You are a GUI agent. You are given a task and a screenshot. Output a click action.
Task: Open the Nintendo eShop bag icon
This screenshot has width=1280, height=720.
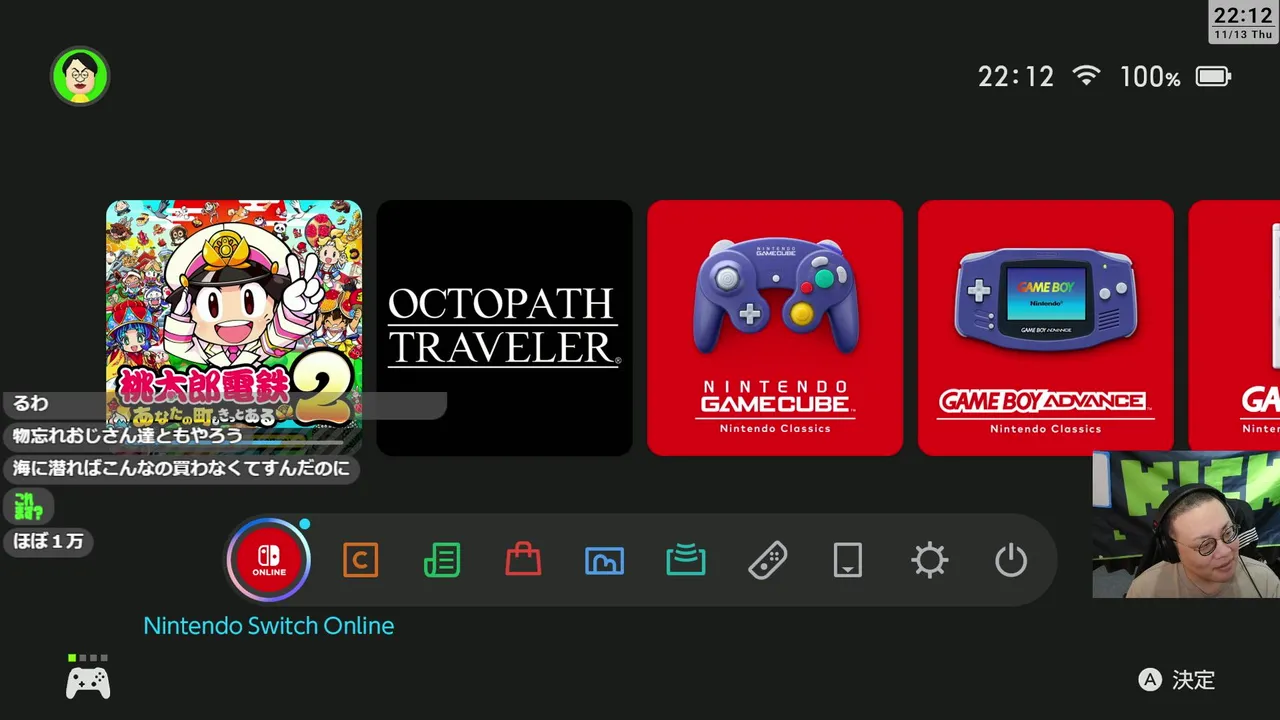coord(523,559)
